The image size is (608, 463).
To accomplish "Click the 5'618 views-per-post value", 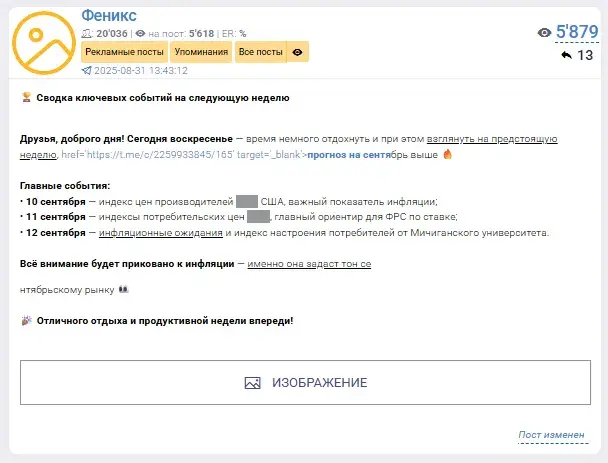I will click(x=201, y=34).
